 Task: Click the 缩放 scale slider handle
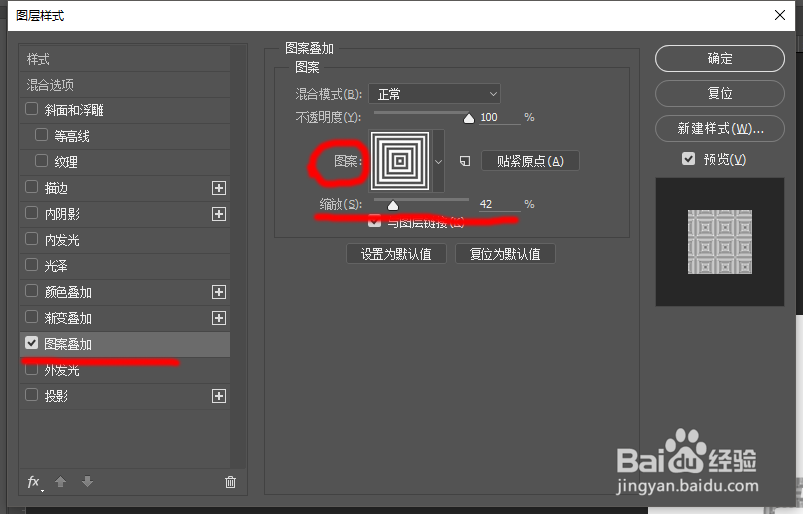(x=393, y=205)
